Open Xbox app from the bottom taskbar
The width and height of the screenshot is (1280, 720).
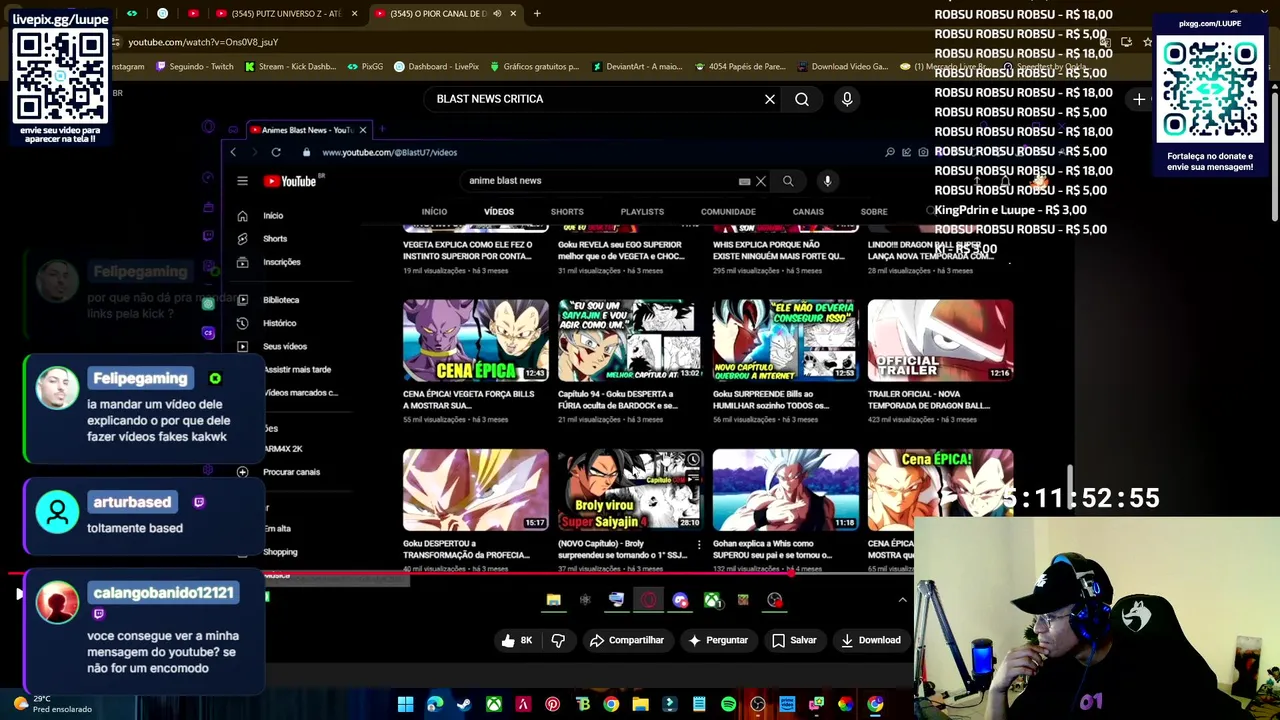coord(494,705)
